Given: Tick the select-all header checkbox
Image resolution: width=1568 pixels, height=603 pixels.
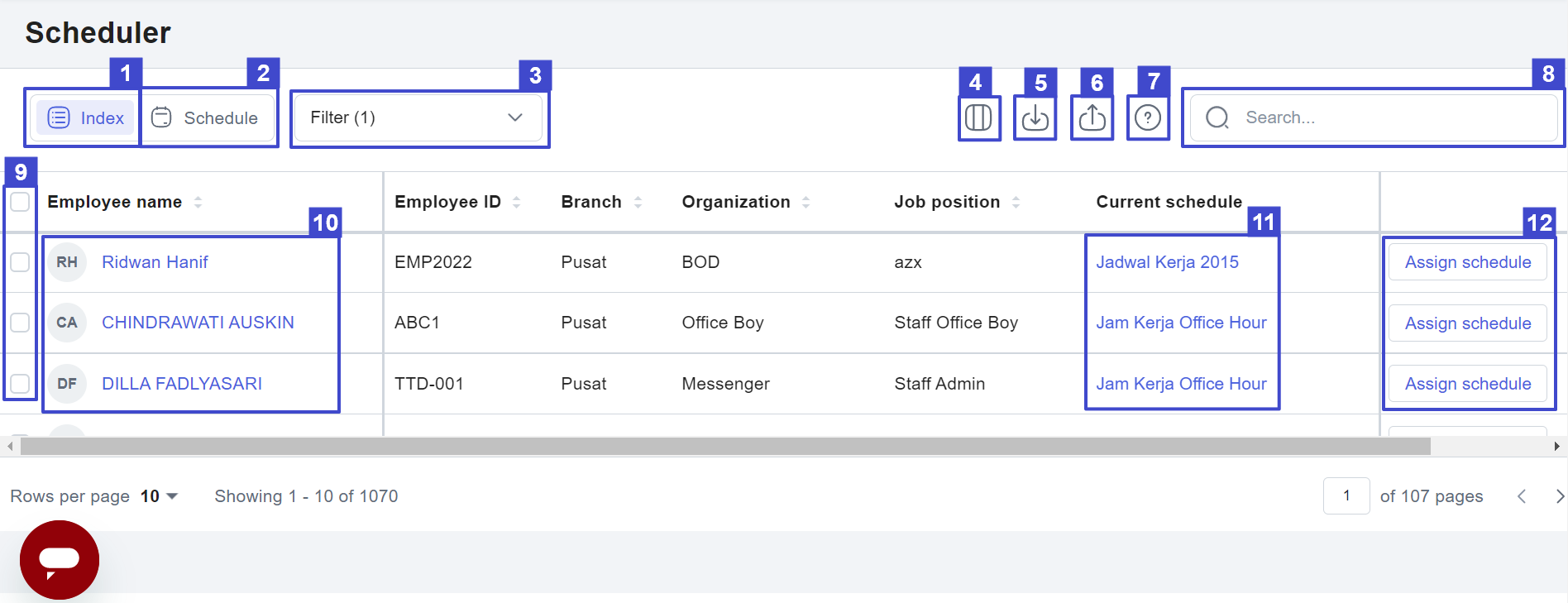Looking at the screenshot, I should coord(20,202).
